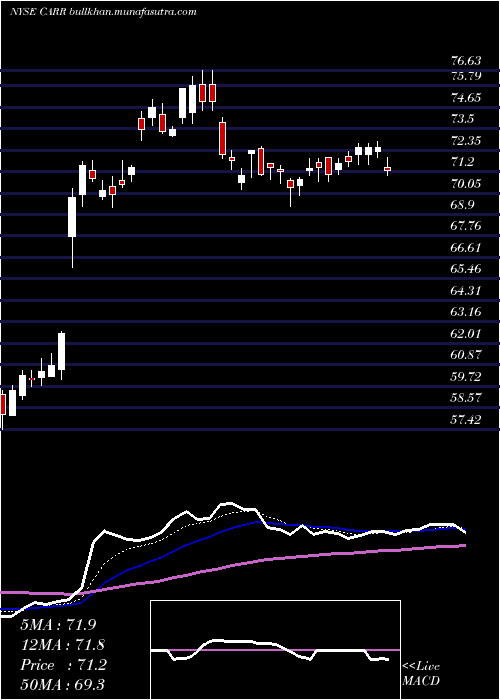The width and height of the screenshot is (500, 700).
Task: Click the last red candlestick on the chart
Action: (388, 169)
